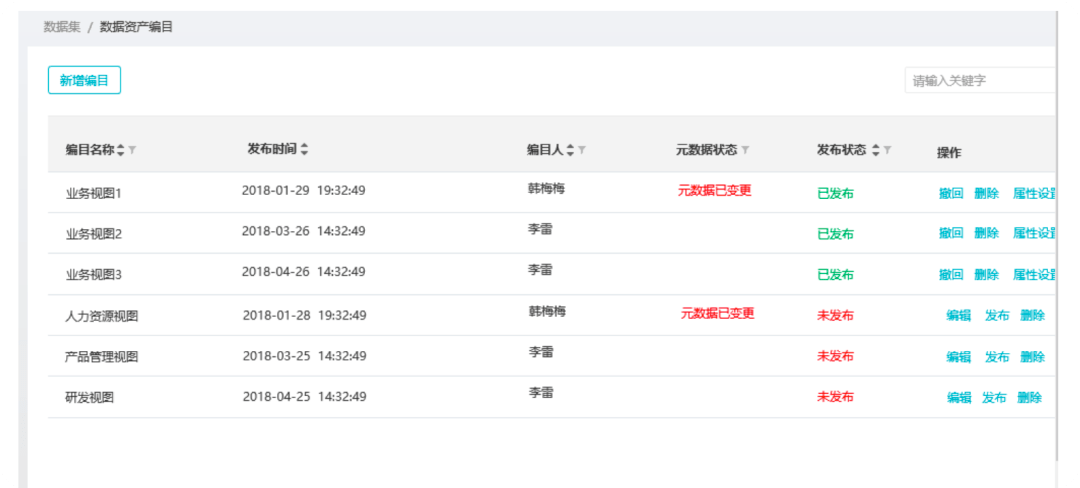Viewport: 1080px width, 488px height.
Task: Click 编辑 in the 产品管理视图 row
Action: coord(959,356)
